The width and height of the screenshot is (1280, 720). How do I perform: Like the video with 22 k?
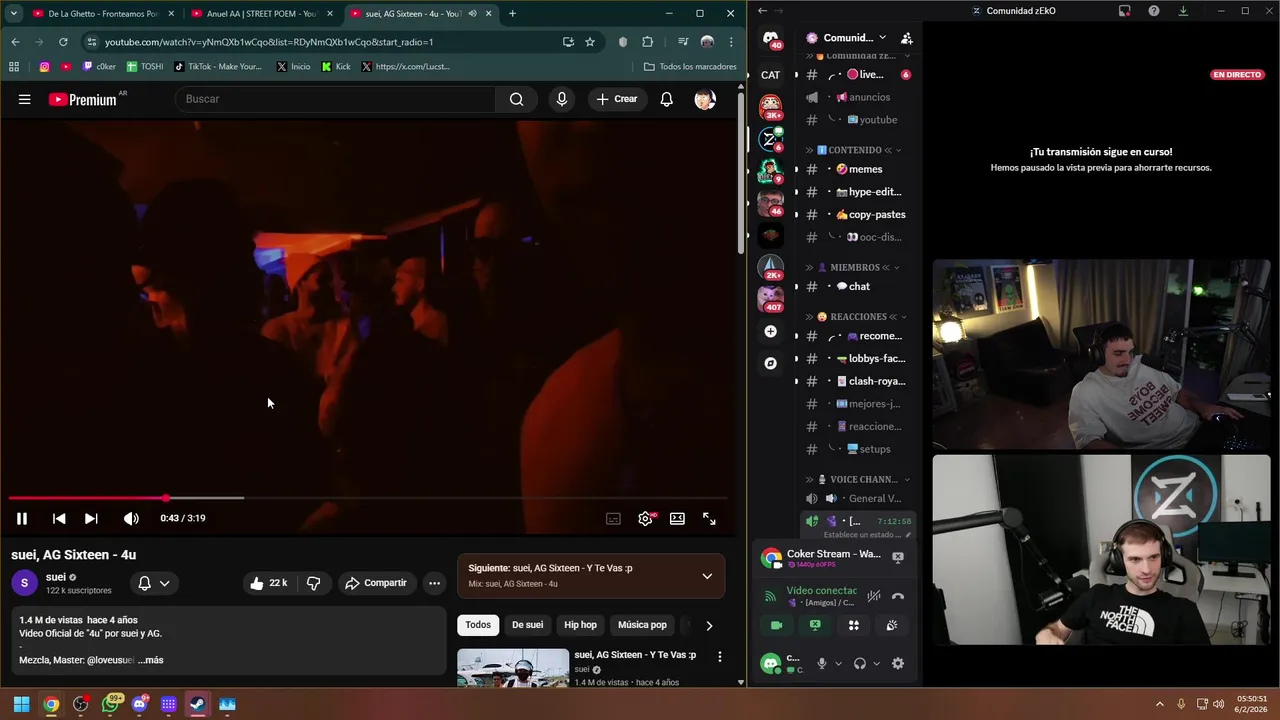tap(268, 583)
